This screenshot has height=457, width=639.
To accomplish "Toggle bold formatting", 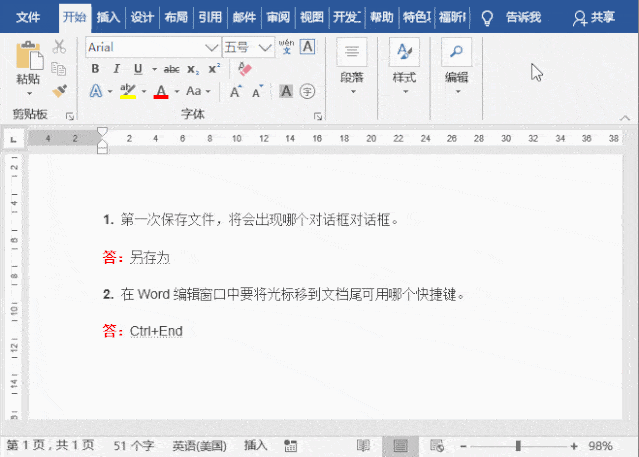I will point(95,69).
